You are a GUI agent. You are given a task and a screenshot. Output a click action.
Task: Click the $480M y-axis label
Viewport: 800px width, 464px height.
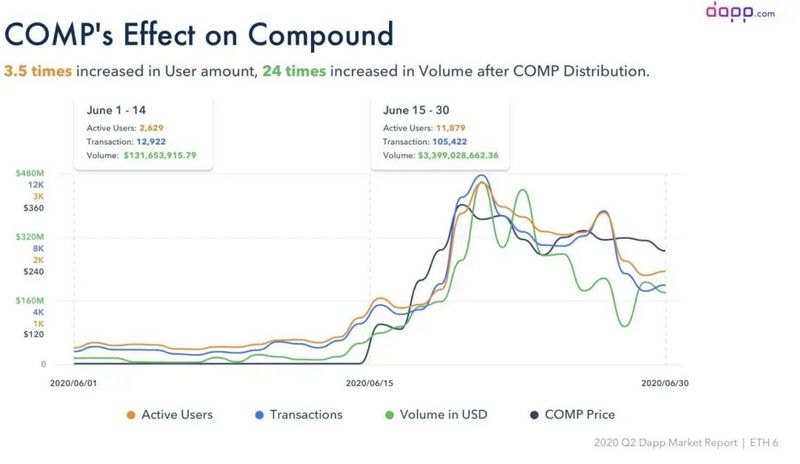click(28, 173)
